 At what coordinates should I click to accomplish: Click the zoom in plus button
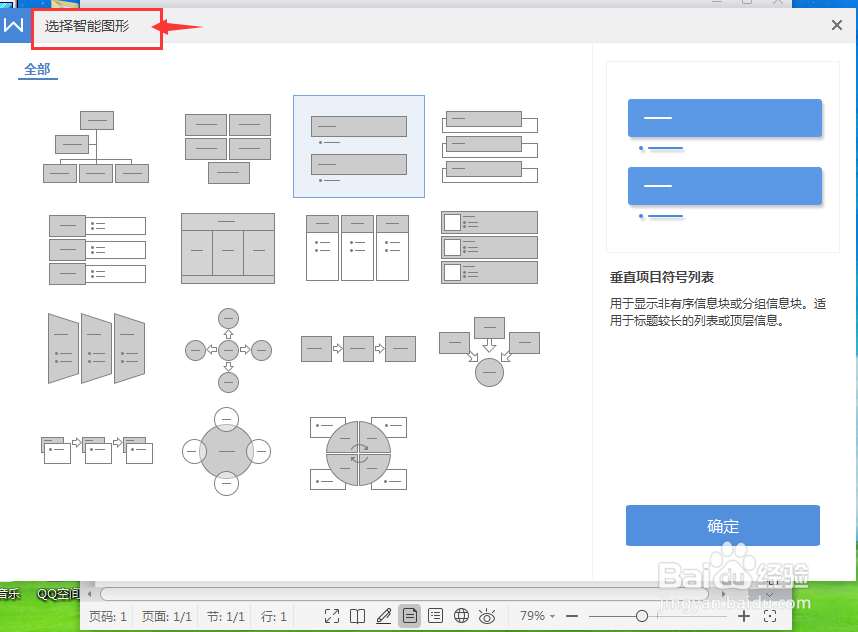(x=744, y=616)
